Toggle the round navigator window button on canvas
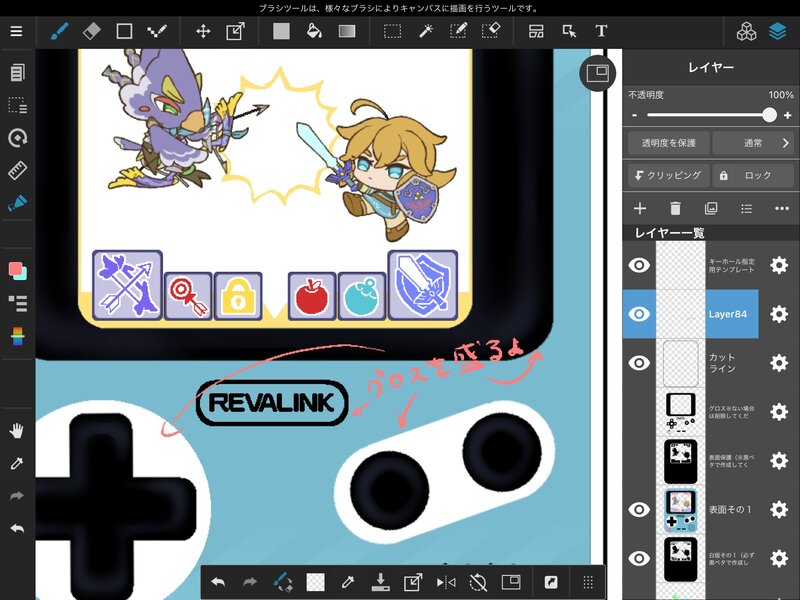This screenshot has height=600, width=800. [597, 73]
